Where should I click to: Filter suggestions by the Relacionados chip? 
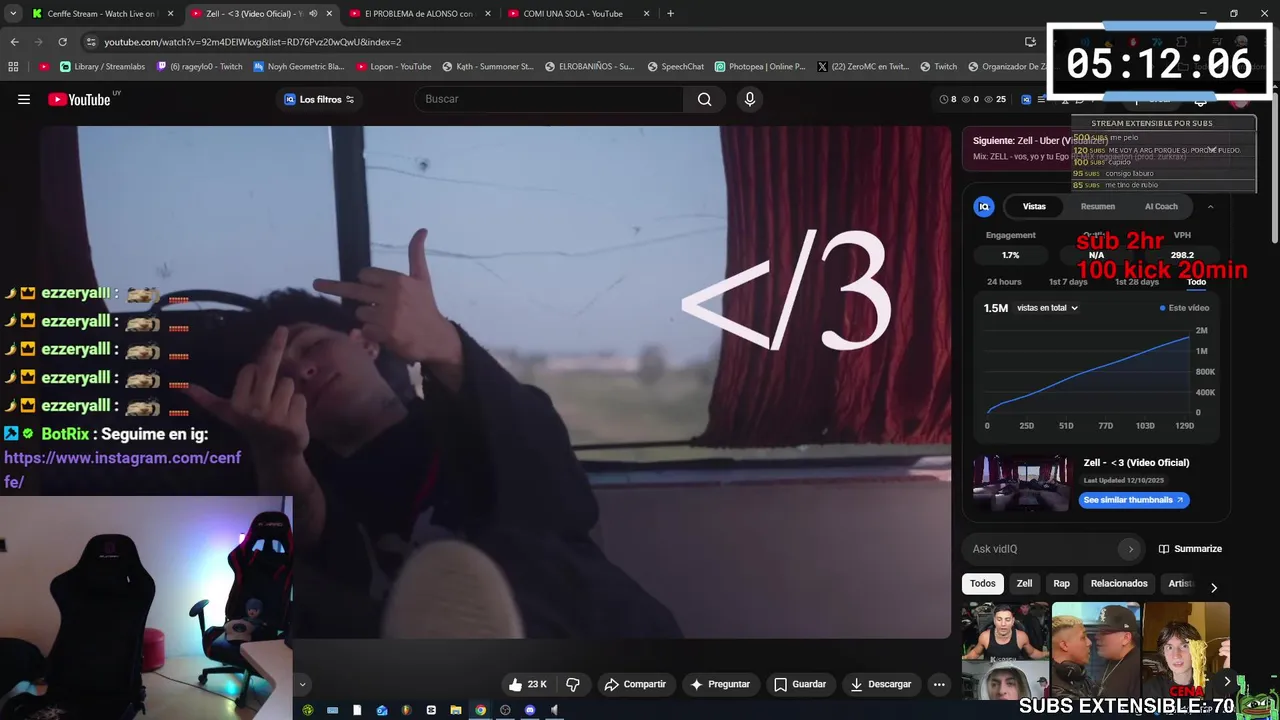point(1119,583)
